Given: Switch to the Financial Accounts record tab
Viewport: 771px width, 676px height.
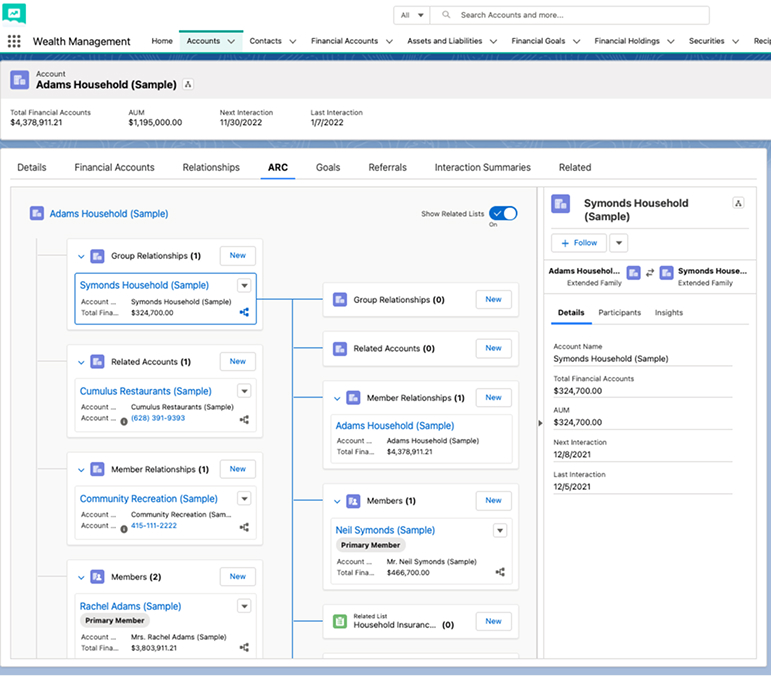Looking at the screenshot, I should [115, 168].
